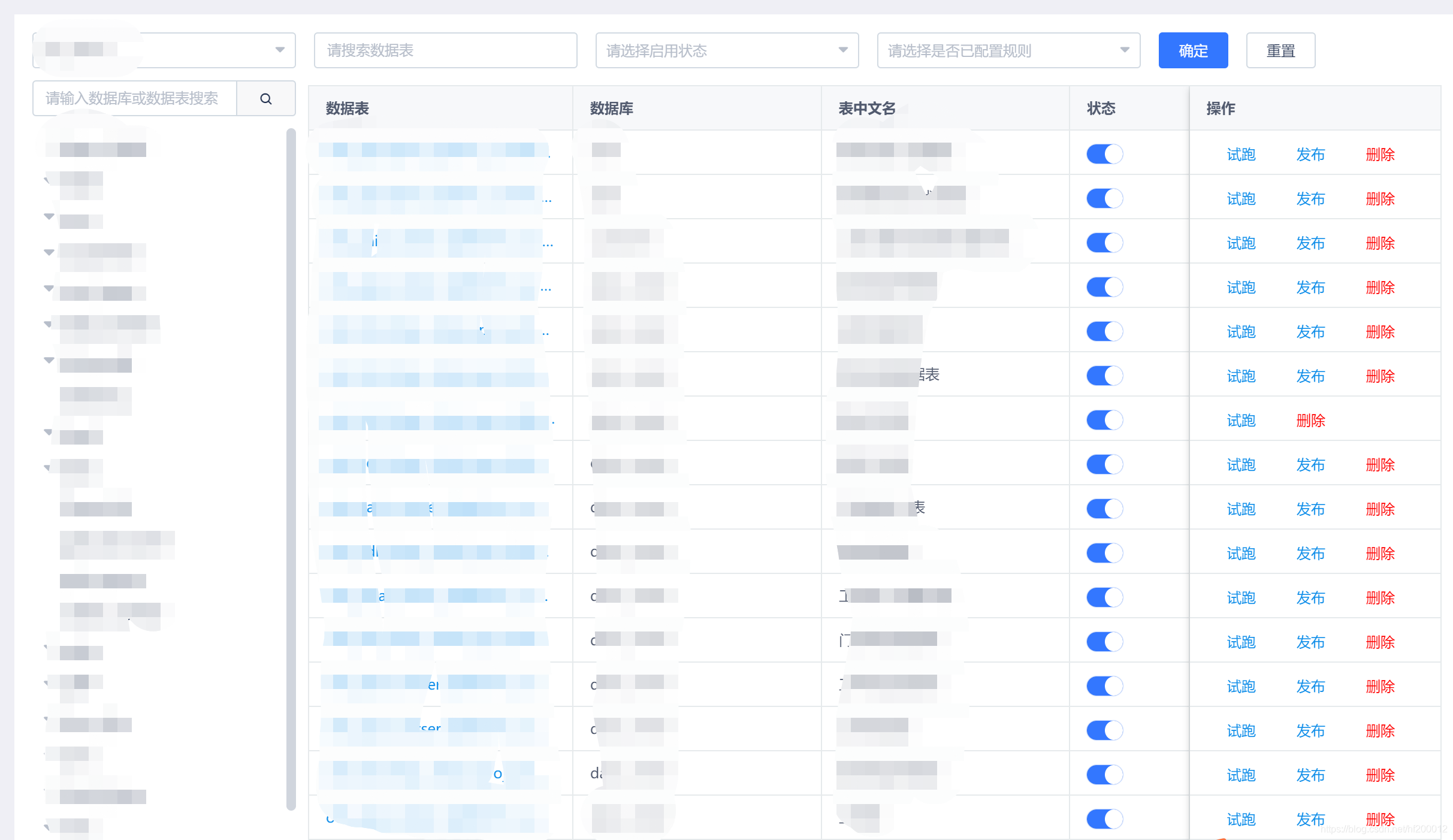Click 发布 in the first table row
This screenshot has height=840, width=1453.
point(1310,155)
